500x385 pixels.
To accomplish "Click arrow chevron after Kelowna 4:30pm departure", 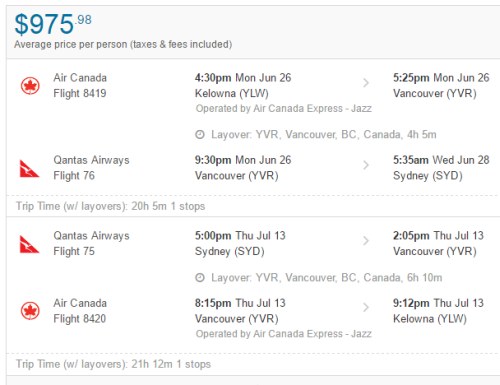I will coord(366,83).
